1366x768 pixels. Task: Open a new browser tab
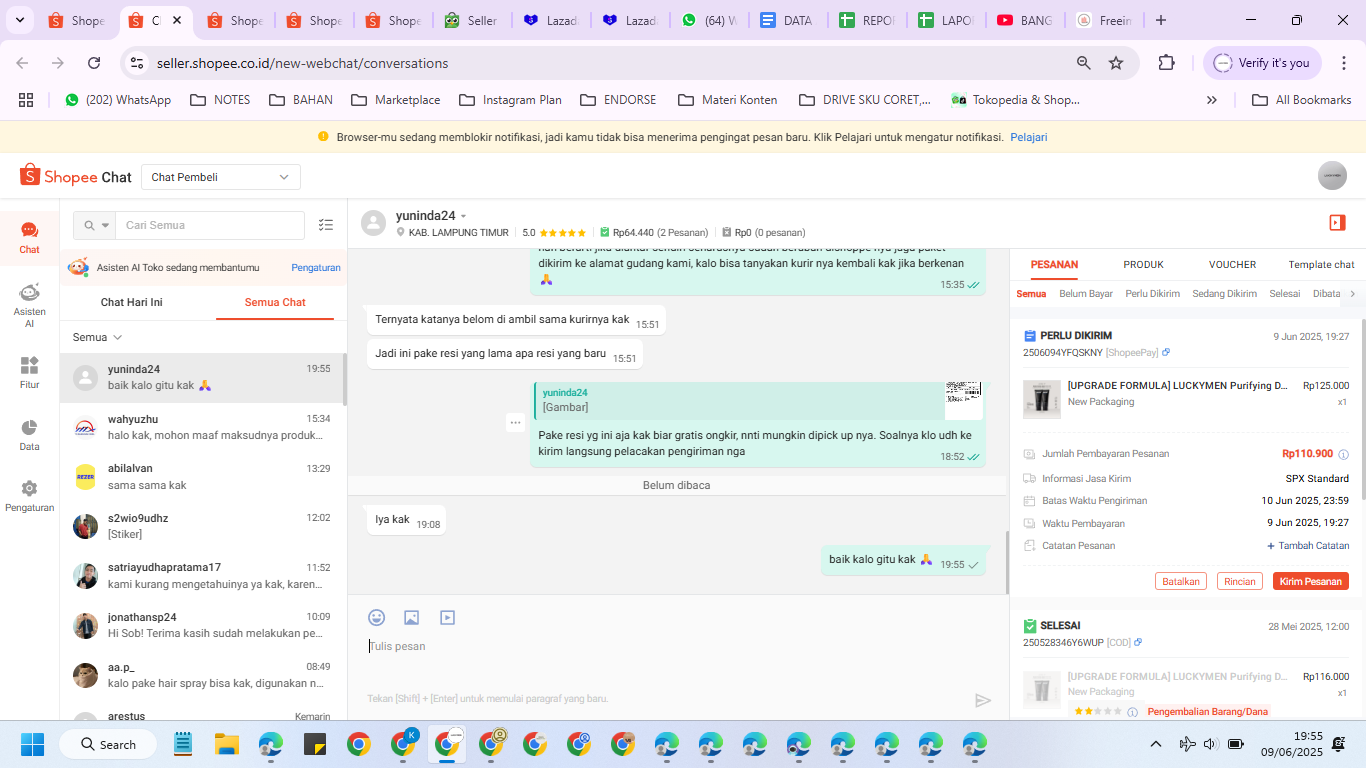tap(1160, 20)
